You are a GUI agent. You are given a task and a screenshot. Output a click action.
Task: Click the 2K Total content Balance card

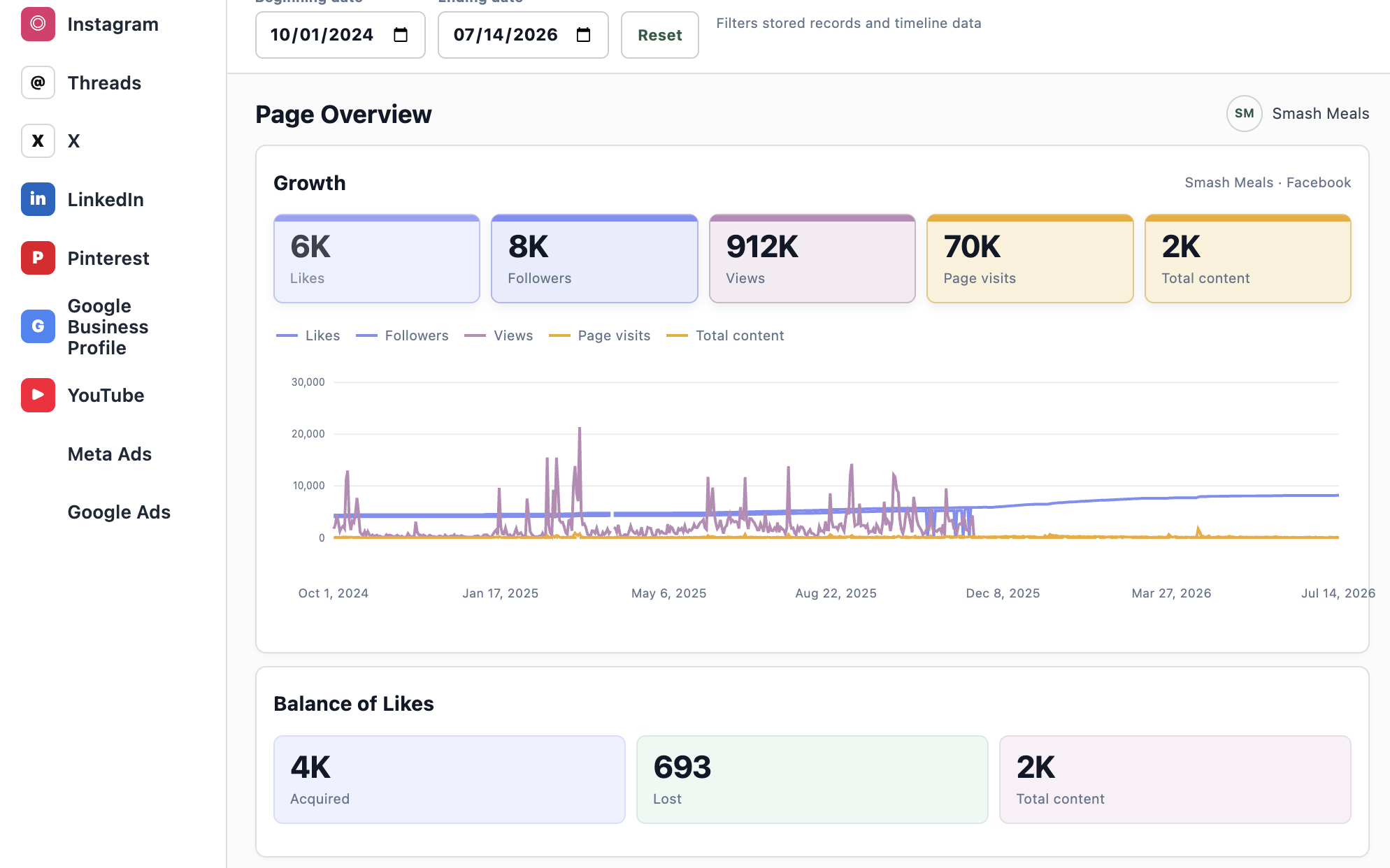(x=1175, y=779)
